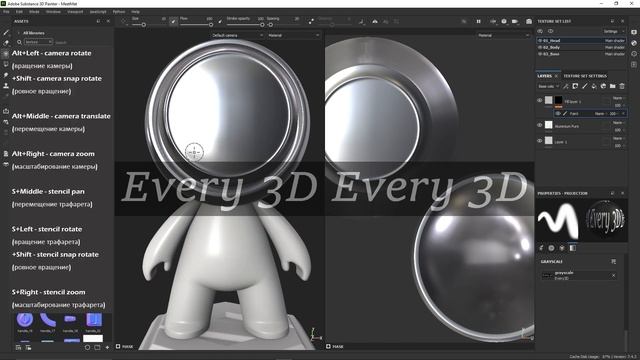Screen dimensions: 640x360
Task: Open the Edit menu
Action: [19, 12]
